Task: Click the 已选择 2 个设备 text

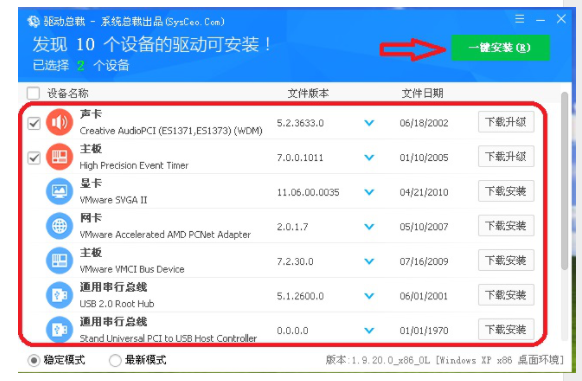Action: tap(81, 66)
